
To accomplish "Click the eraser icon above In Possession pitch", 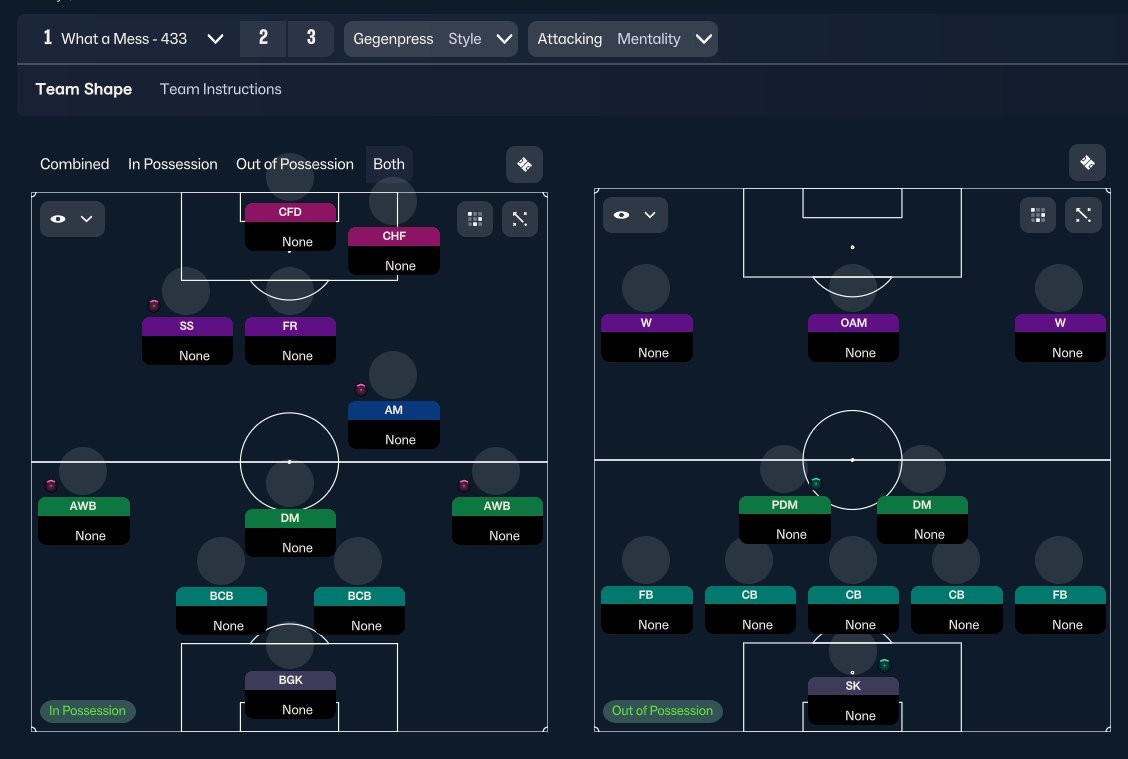I will (x=524, y=165).
